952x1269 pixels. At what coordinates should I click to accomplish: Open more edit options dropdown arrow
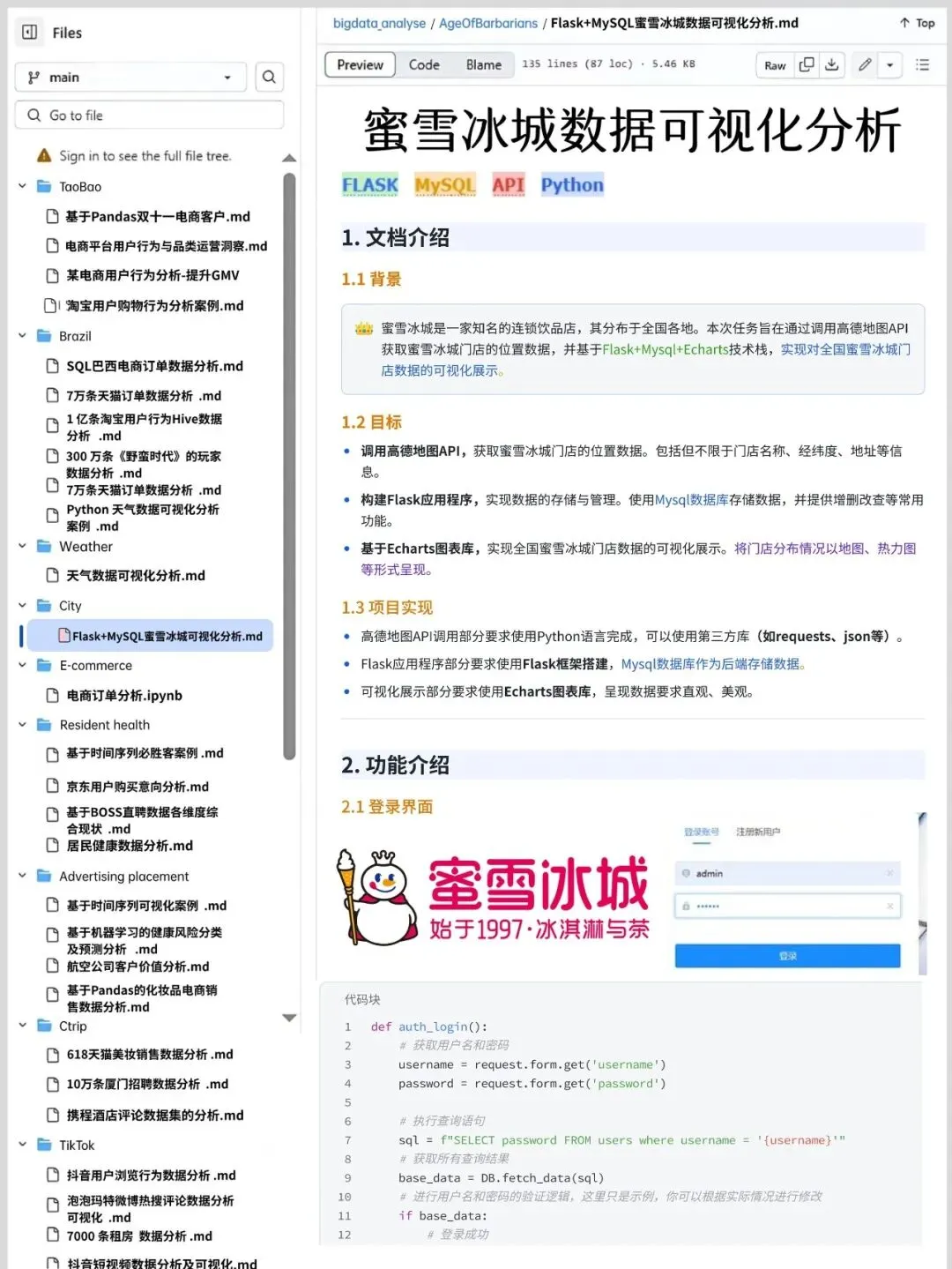[x=890, y=65]
